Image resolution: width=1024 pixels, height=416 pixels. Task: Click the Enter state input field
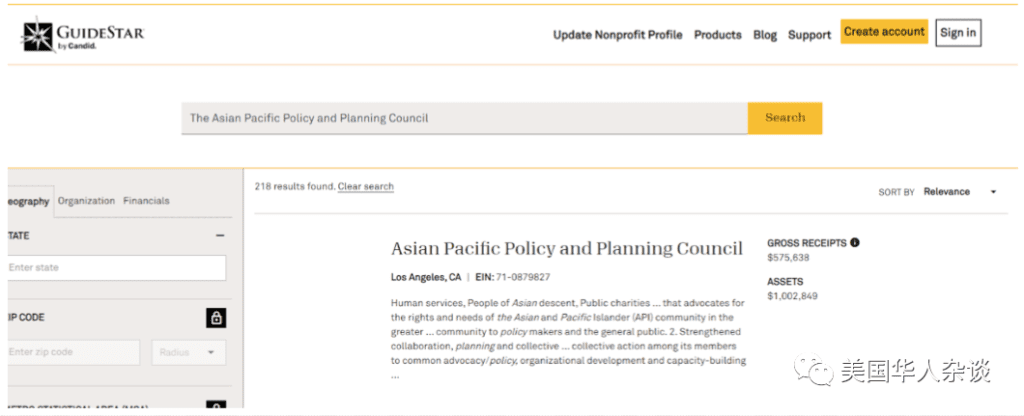pyautogui.click(x=117, y=268)
